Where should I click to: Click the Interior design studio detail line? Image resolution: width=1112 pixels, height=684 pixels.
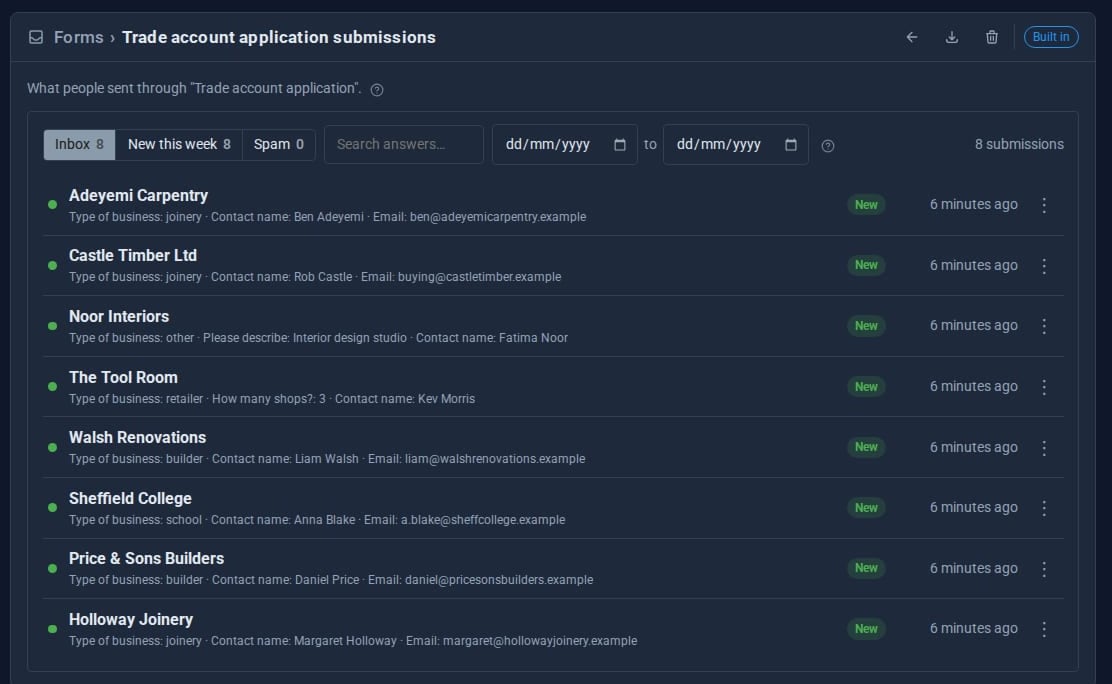[318, 338]
